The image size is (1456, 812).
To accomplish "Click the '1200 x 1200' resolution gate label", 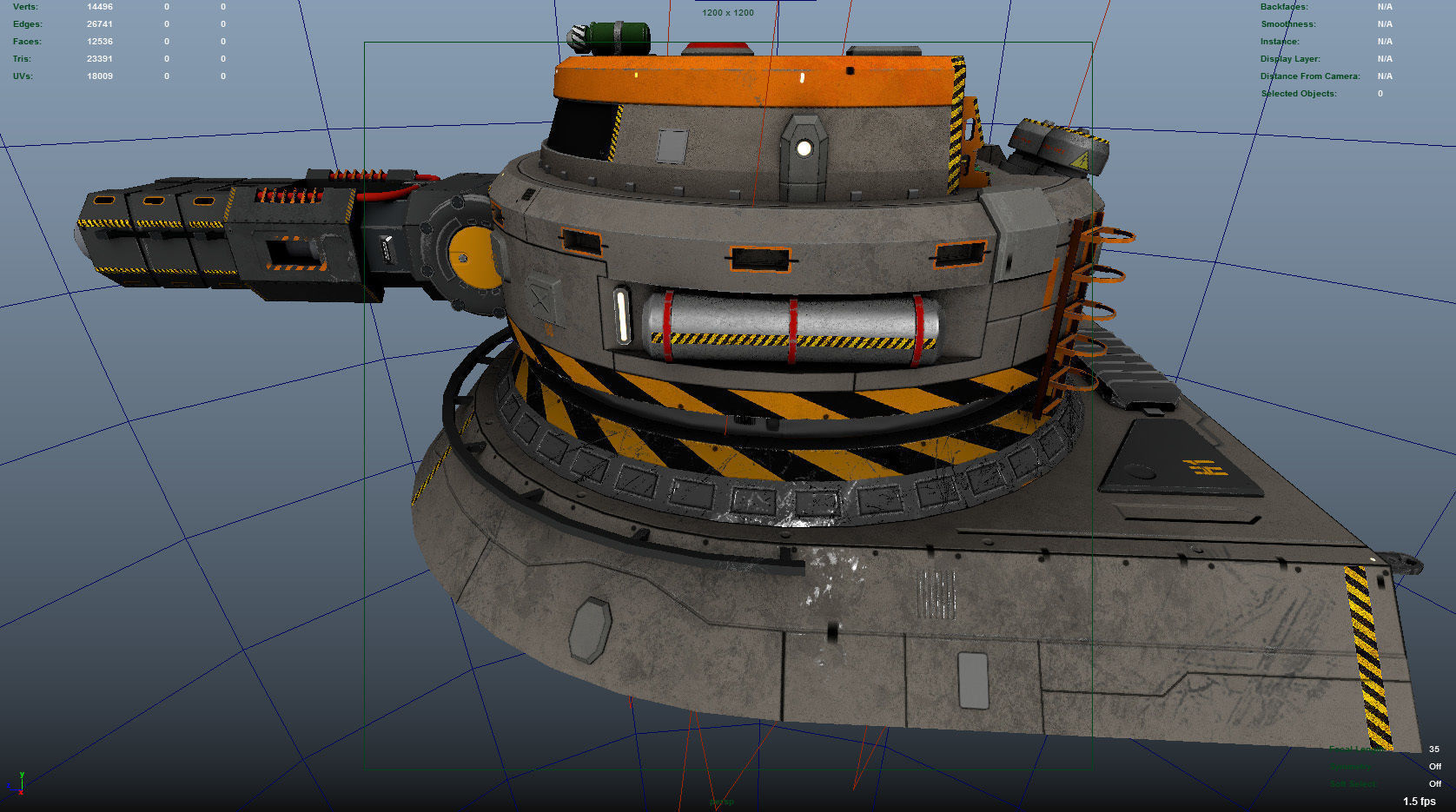I will (x=728, y=13).
